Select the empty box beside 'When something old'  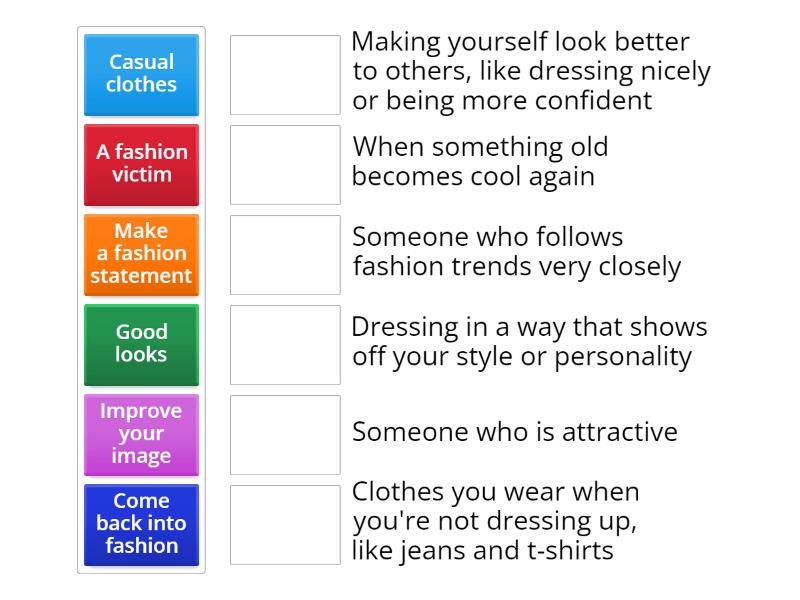pos(285,165)
